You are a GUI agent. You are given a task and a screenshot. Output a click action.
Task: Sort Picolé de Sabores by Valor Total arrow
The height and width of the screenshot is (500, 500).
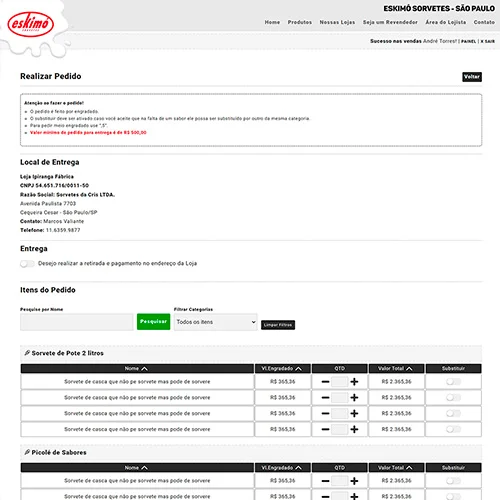point(409,468)
